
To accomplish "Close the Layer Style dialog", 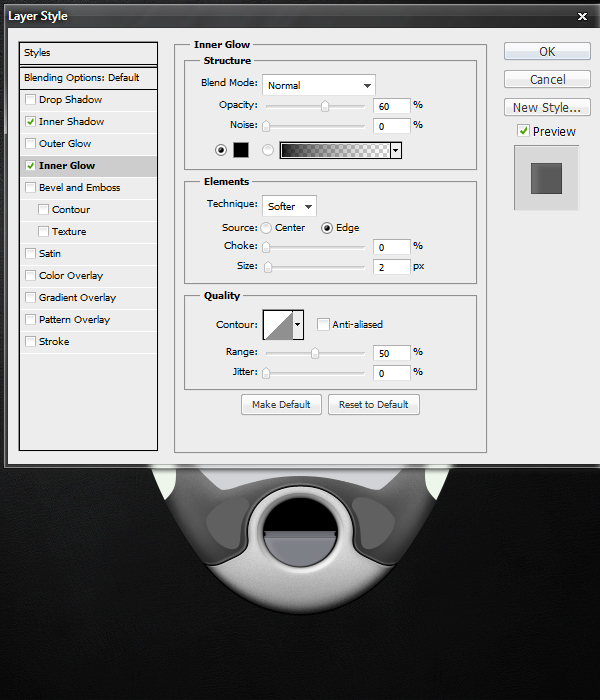I will tap(582, 17).
